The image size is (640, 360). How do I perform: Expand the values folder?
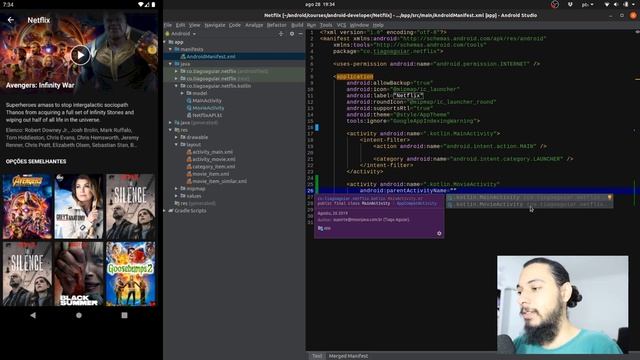[176, 196]
